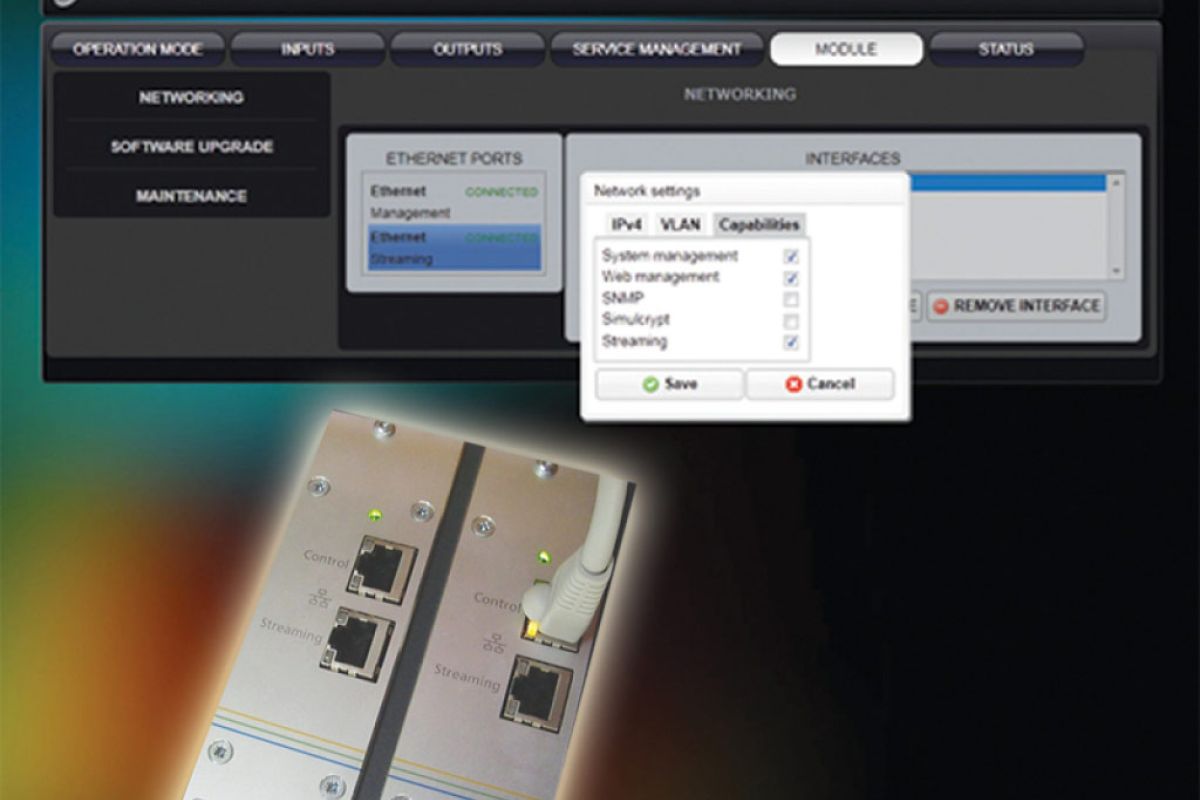This screenshot has width=1200, height=800.
Task: Uncheck the System management checkbox
Action: coord(791,257)
